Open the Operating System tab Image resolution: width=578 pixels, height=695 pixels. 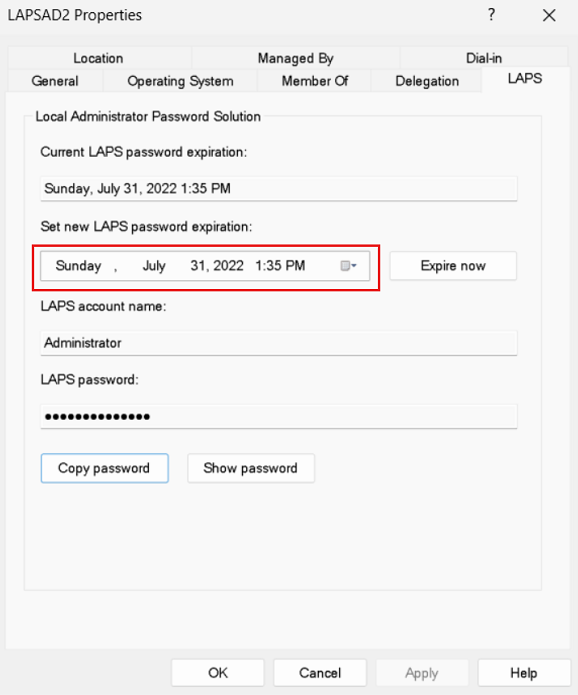pyautogui.click(x=180, y=81)
